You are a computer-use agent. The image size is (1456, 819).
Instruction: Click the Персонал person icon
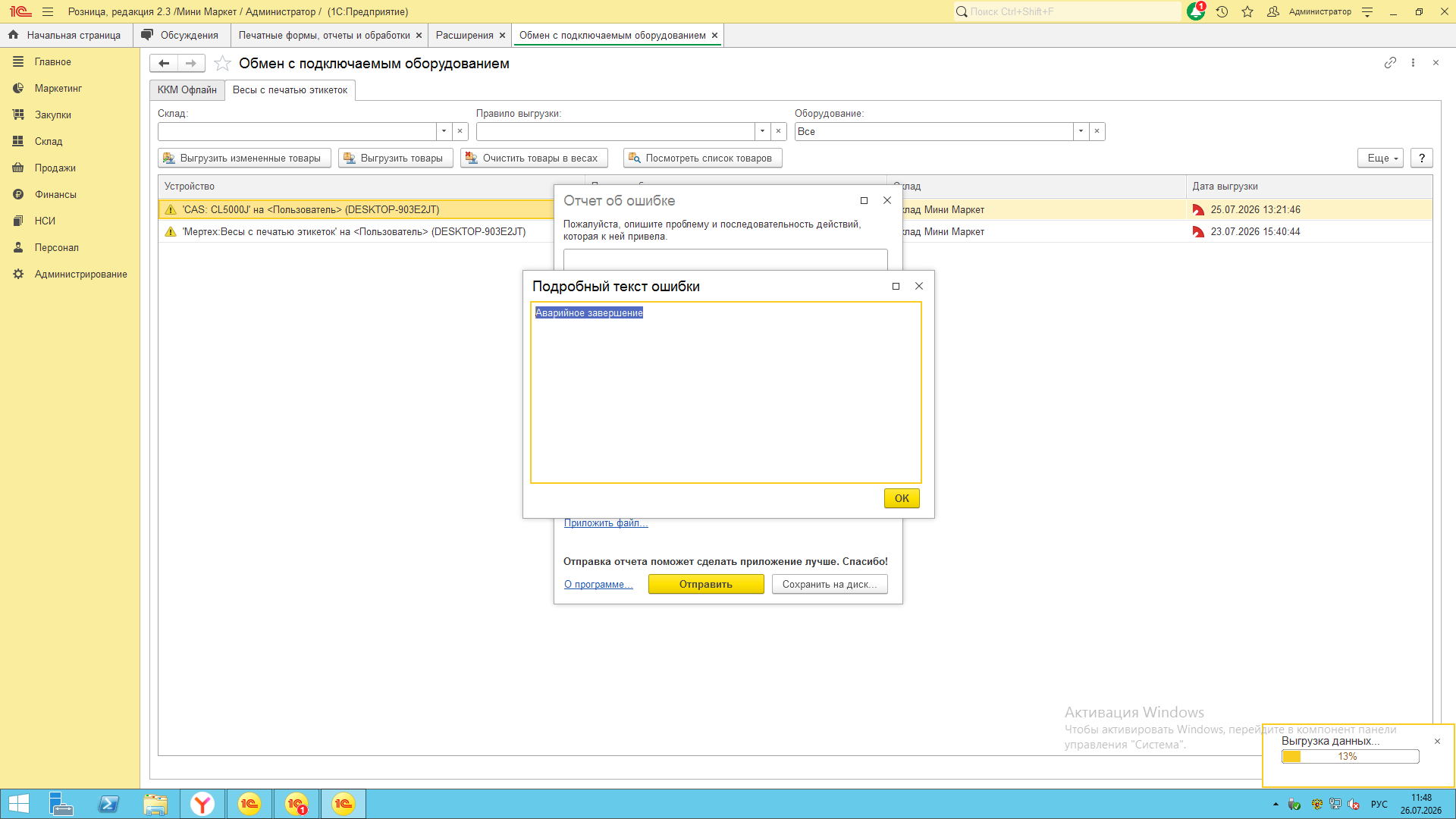tap(18, 248)
